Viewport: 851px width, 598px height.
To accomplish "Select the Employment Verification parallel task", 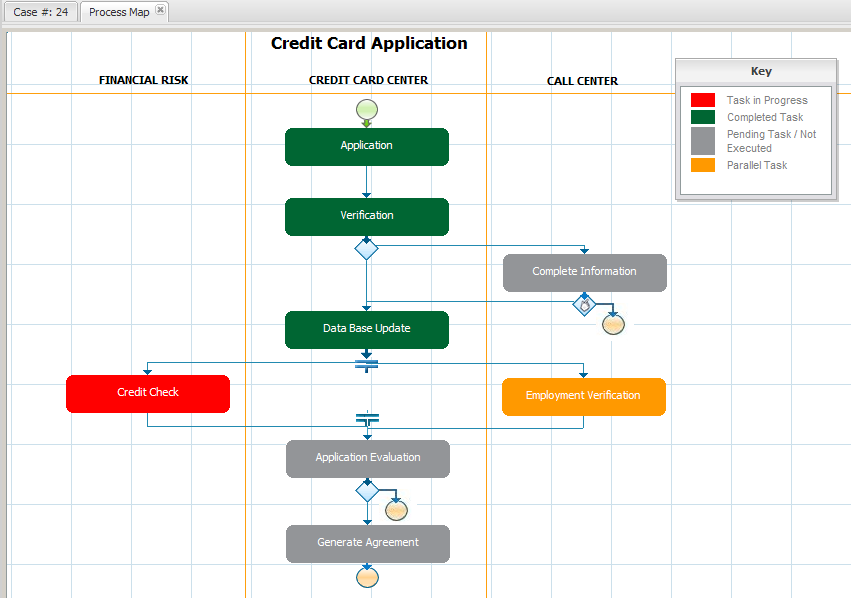I will pyautogui.click(x=583, y=396).
